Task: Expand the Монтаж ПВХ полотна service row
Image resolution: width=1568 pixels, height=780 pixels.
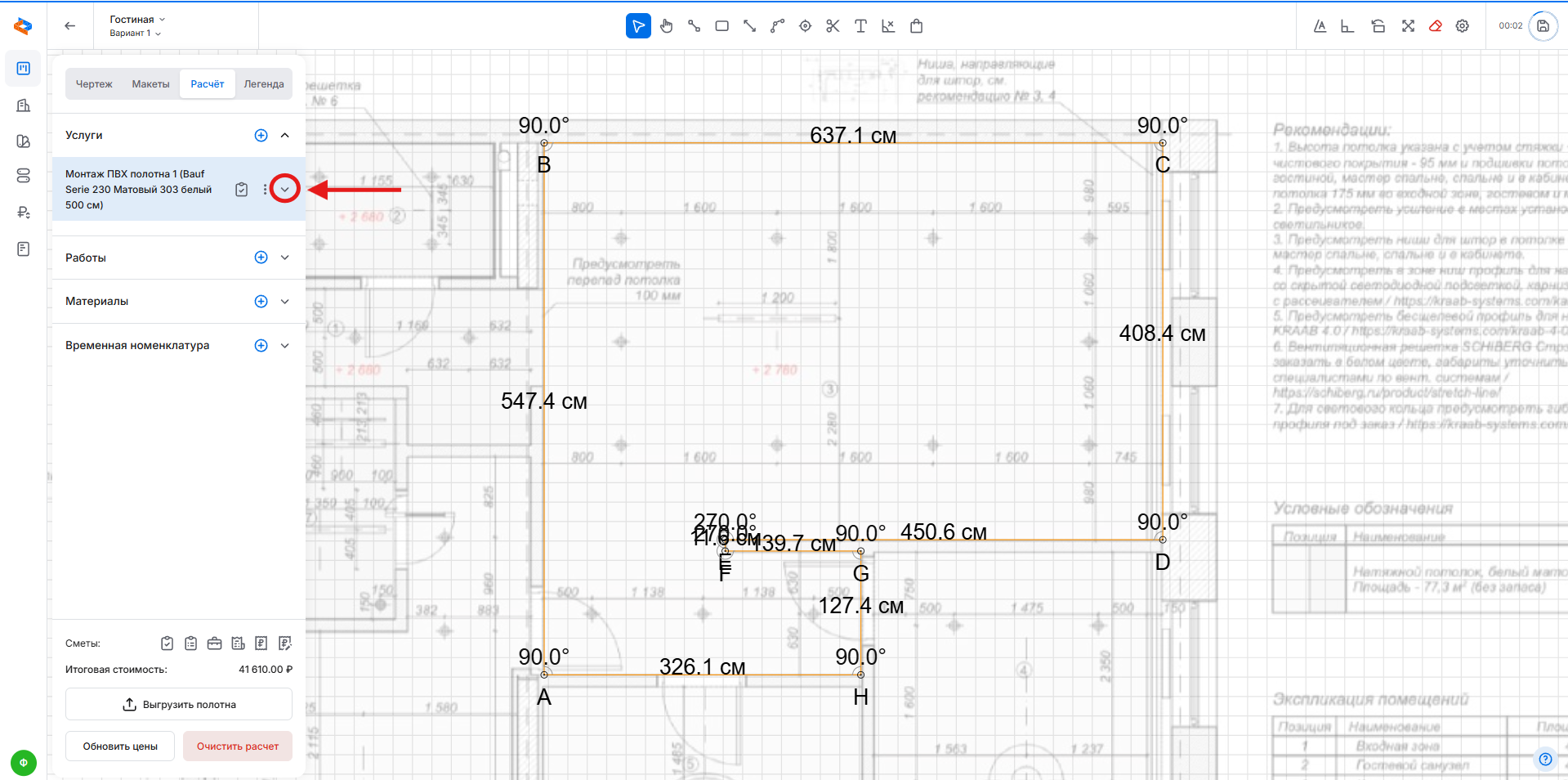Action: (284, 190)
